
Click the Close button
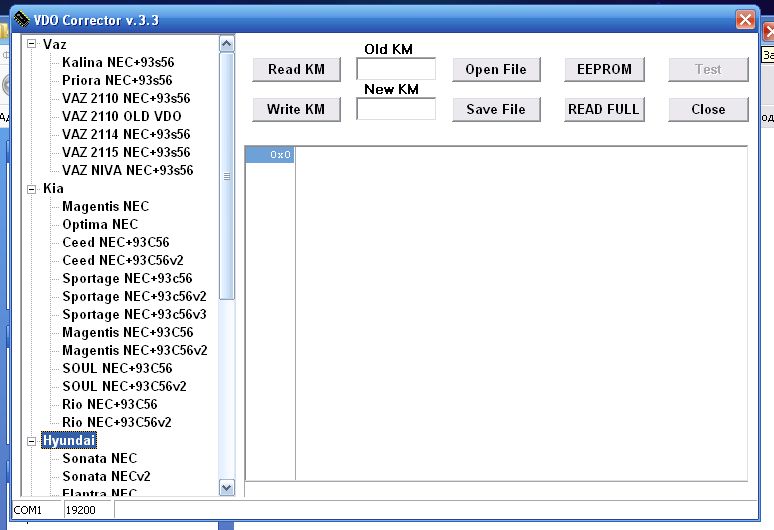tap(708, 110)
